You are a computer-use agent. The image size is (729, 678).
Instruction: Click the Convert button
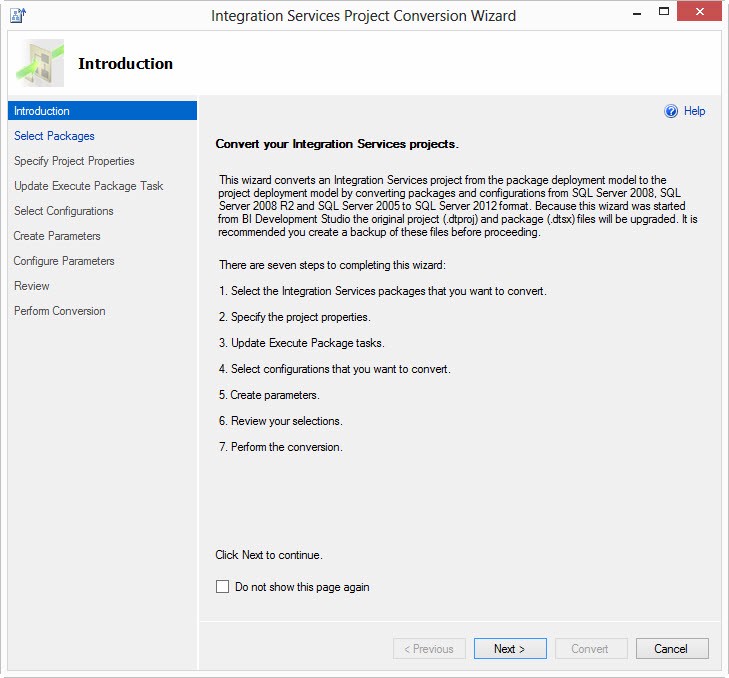(590, 649)
